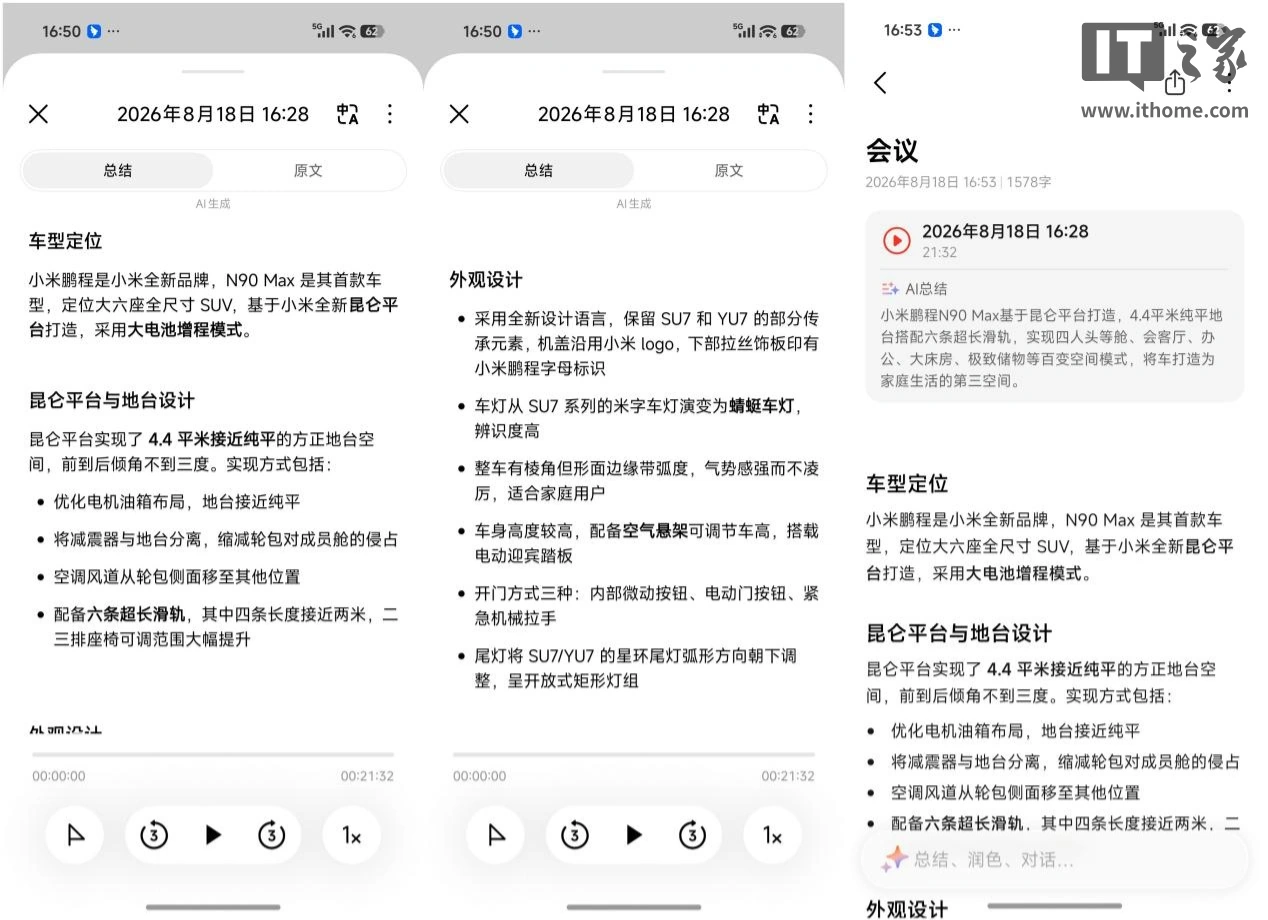Tap the 会议 note title

pyautogui.click(x=892, y=151)
